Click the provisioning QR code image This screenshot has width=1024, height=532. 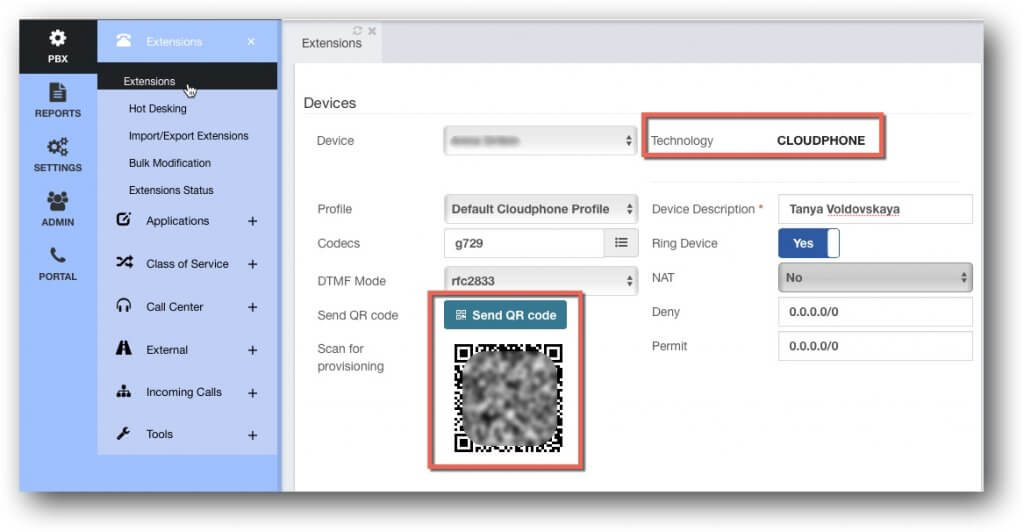[507, 398]
